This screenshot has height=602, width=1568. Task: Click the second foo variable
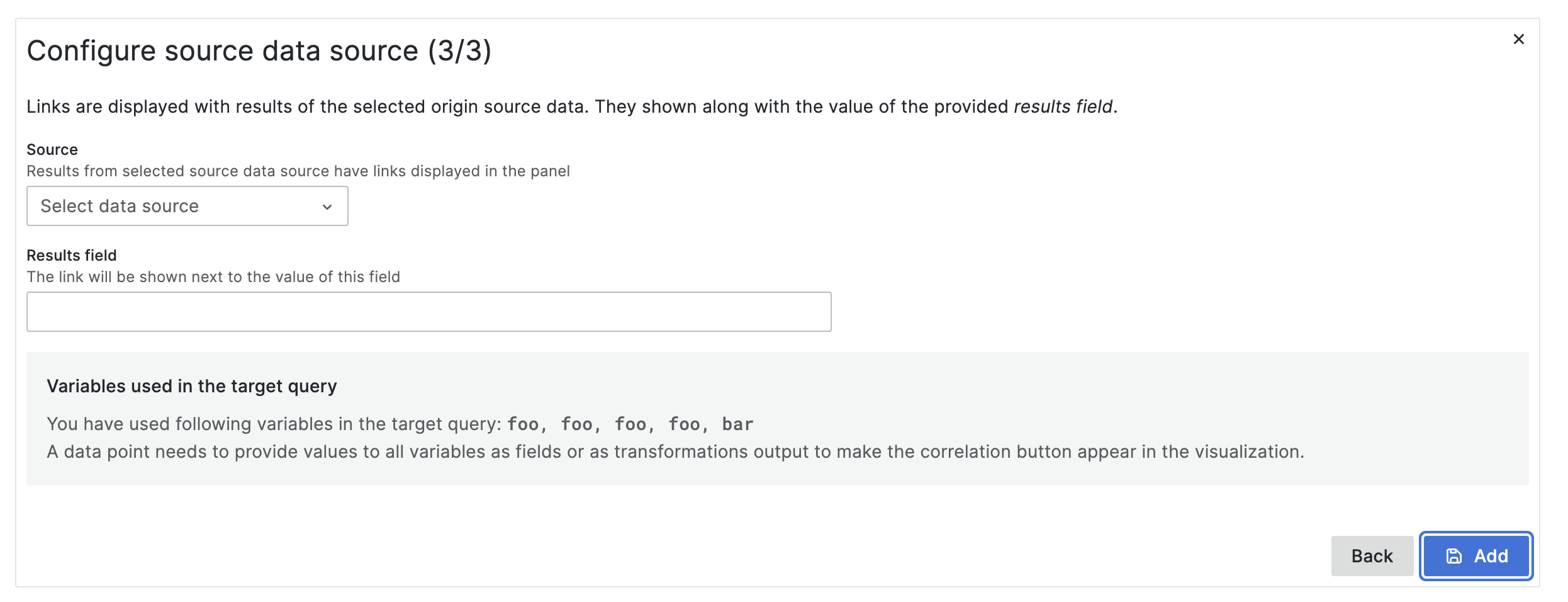(576, 424)
